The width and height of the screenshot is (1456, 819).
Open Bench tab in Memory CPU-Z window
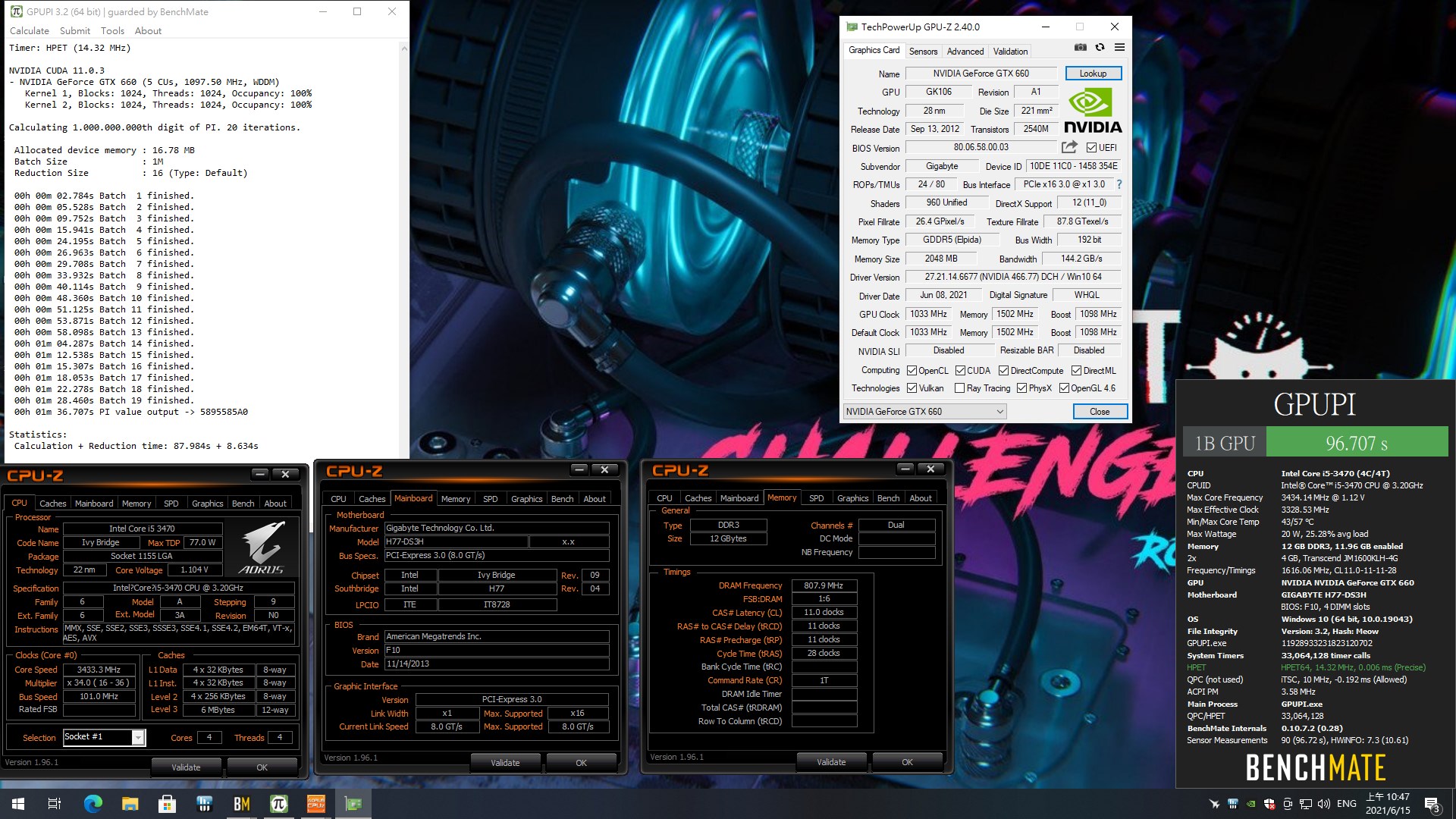point(888,497)
